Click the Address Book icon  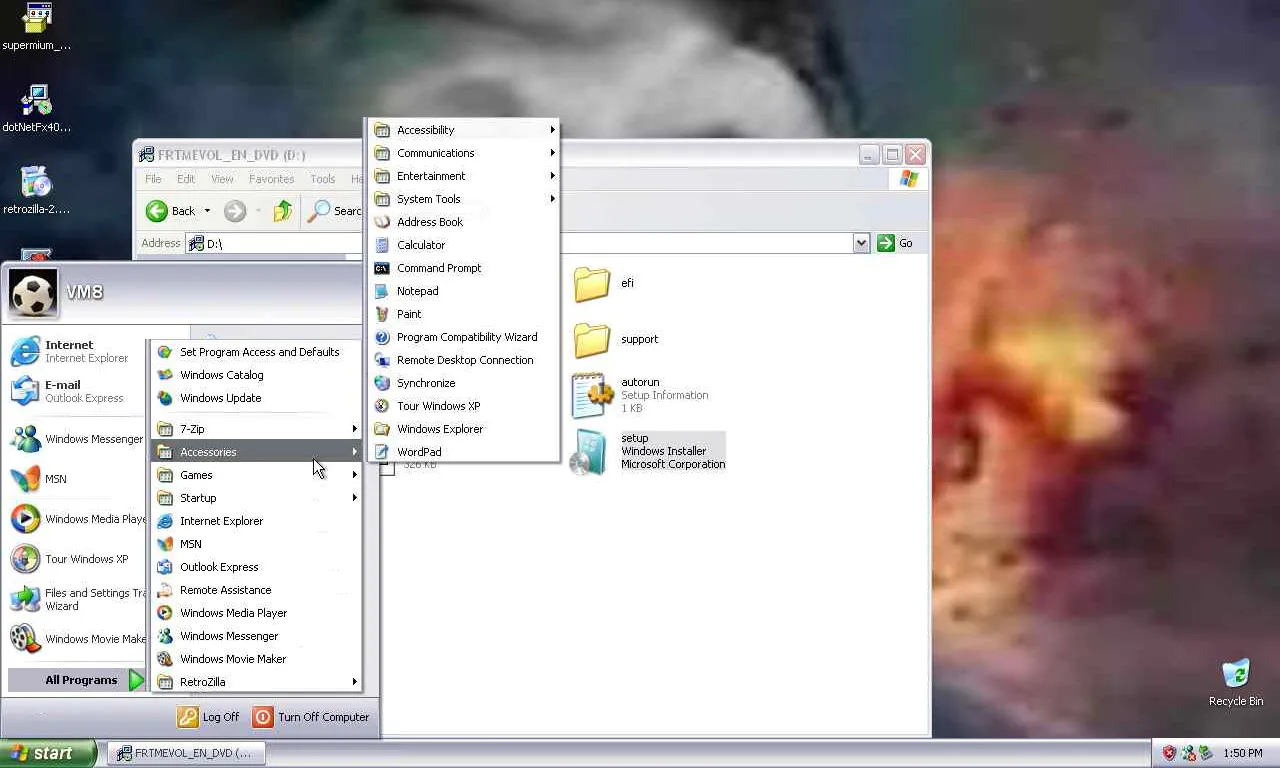pyautogui.click(x=382, y=222)
